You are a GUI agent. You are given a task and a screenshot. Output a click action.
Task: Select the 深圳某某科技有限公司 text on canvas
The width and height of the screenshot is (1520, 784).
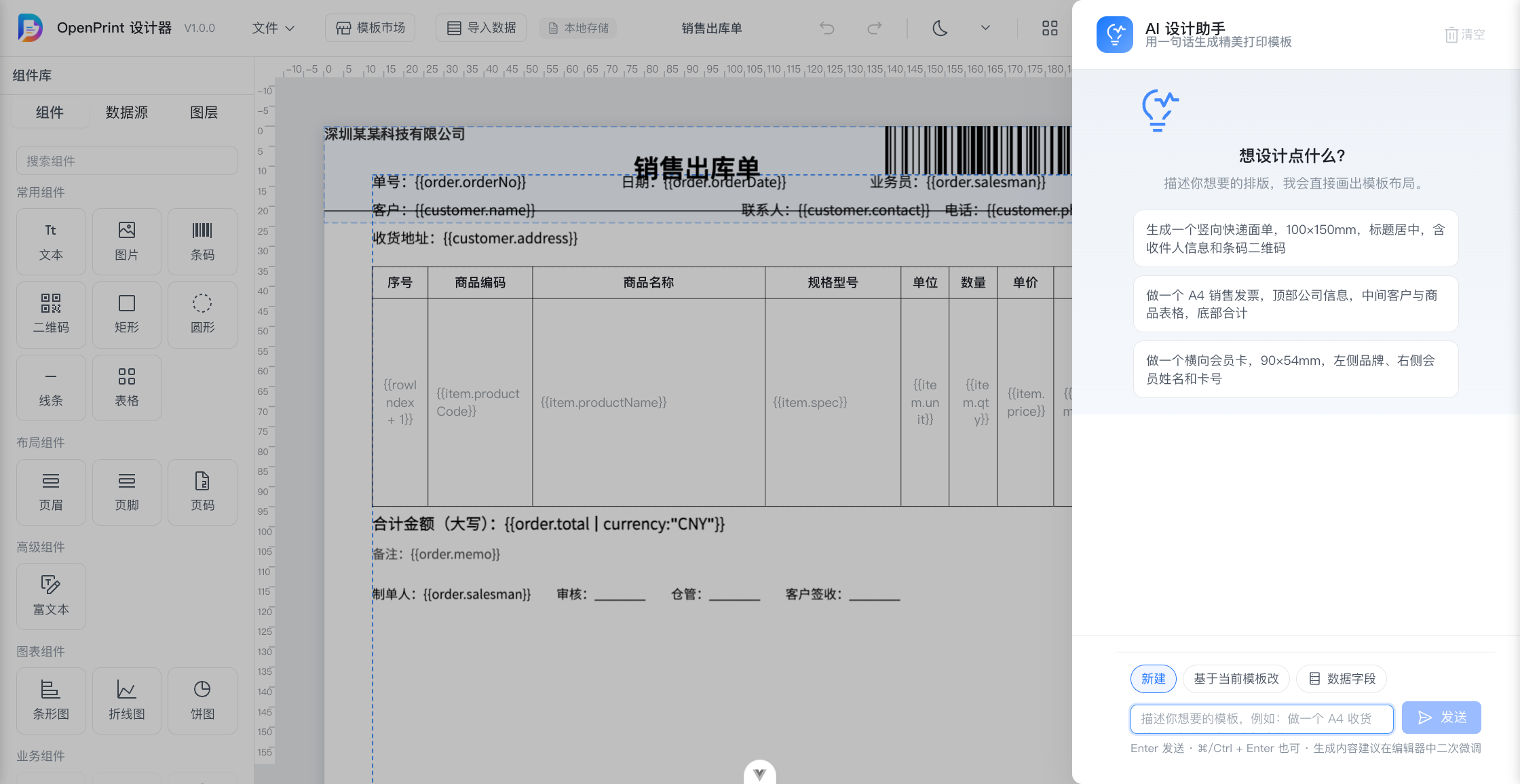point(394,134)
